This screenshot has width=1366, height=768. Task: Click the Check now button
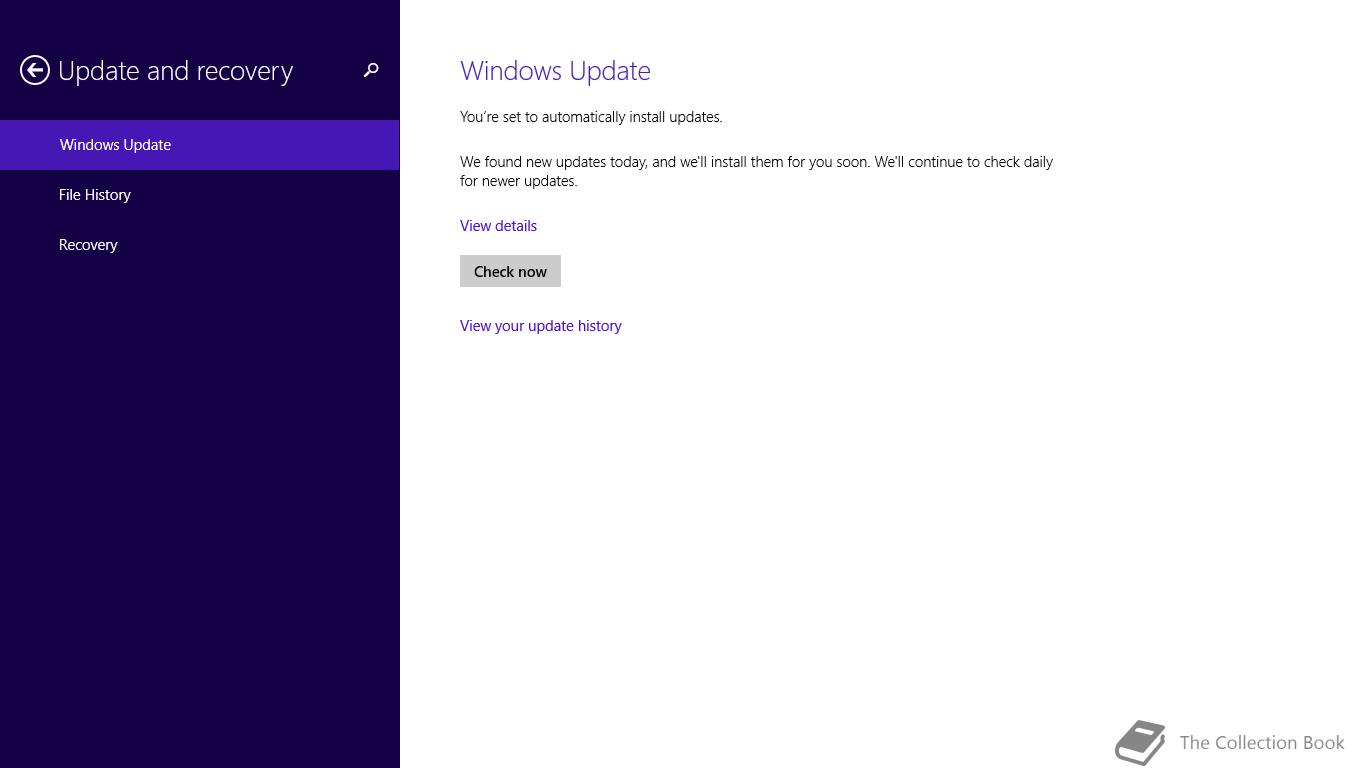pos(510,271)
